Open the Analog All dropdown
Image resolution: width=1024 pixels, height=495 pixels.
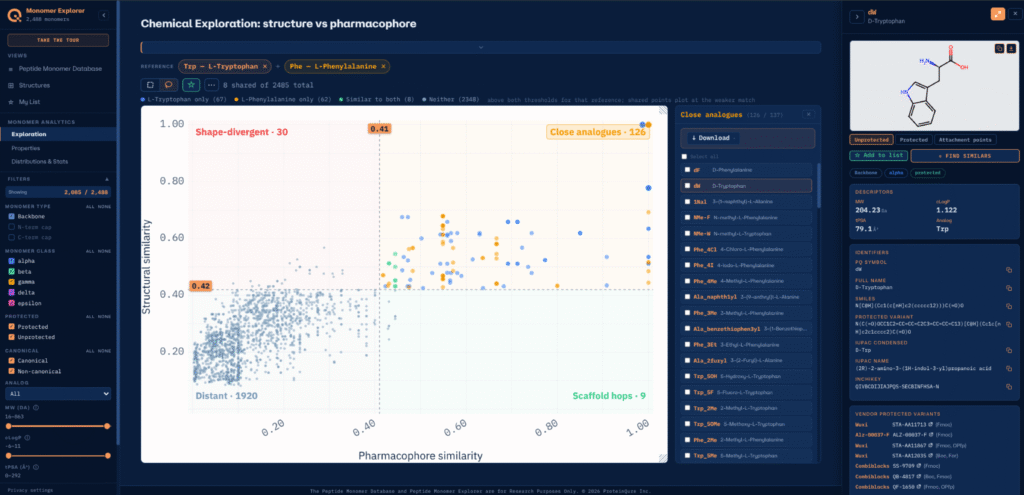point(59,394)
